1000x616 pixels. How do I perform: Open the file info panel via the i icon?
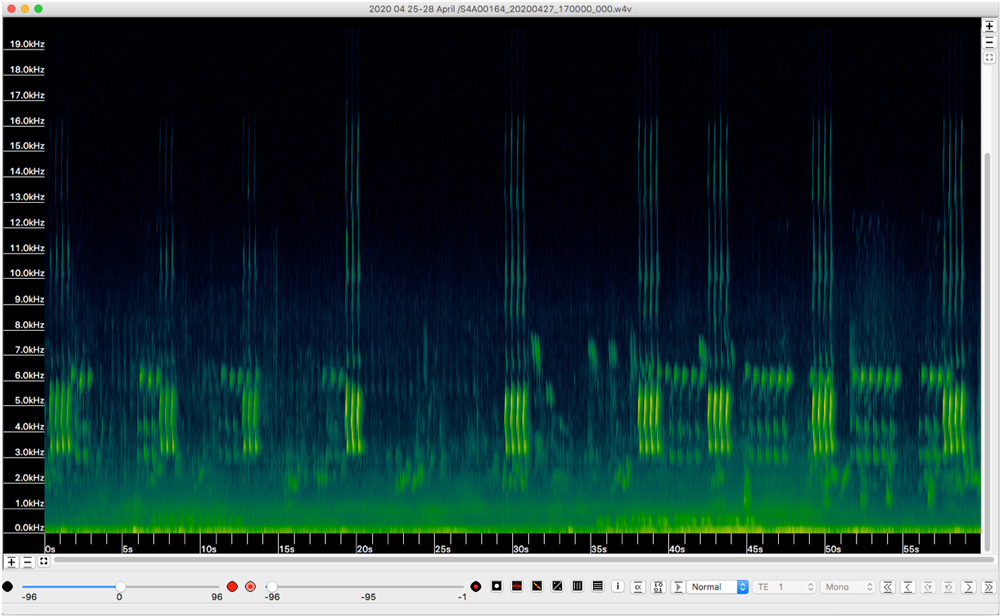(617, 587)
